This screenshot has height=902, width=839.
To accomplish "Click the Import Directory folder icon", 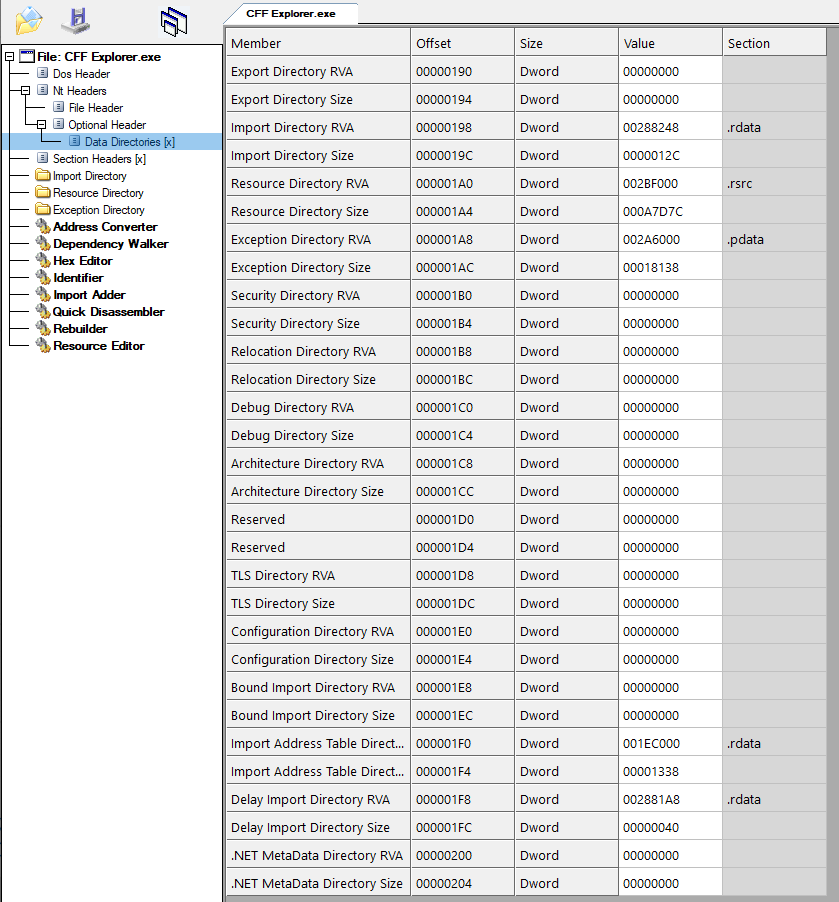I will pyautogui.click(x=43, y=175).
